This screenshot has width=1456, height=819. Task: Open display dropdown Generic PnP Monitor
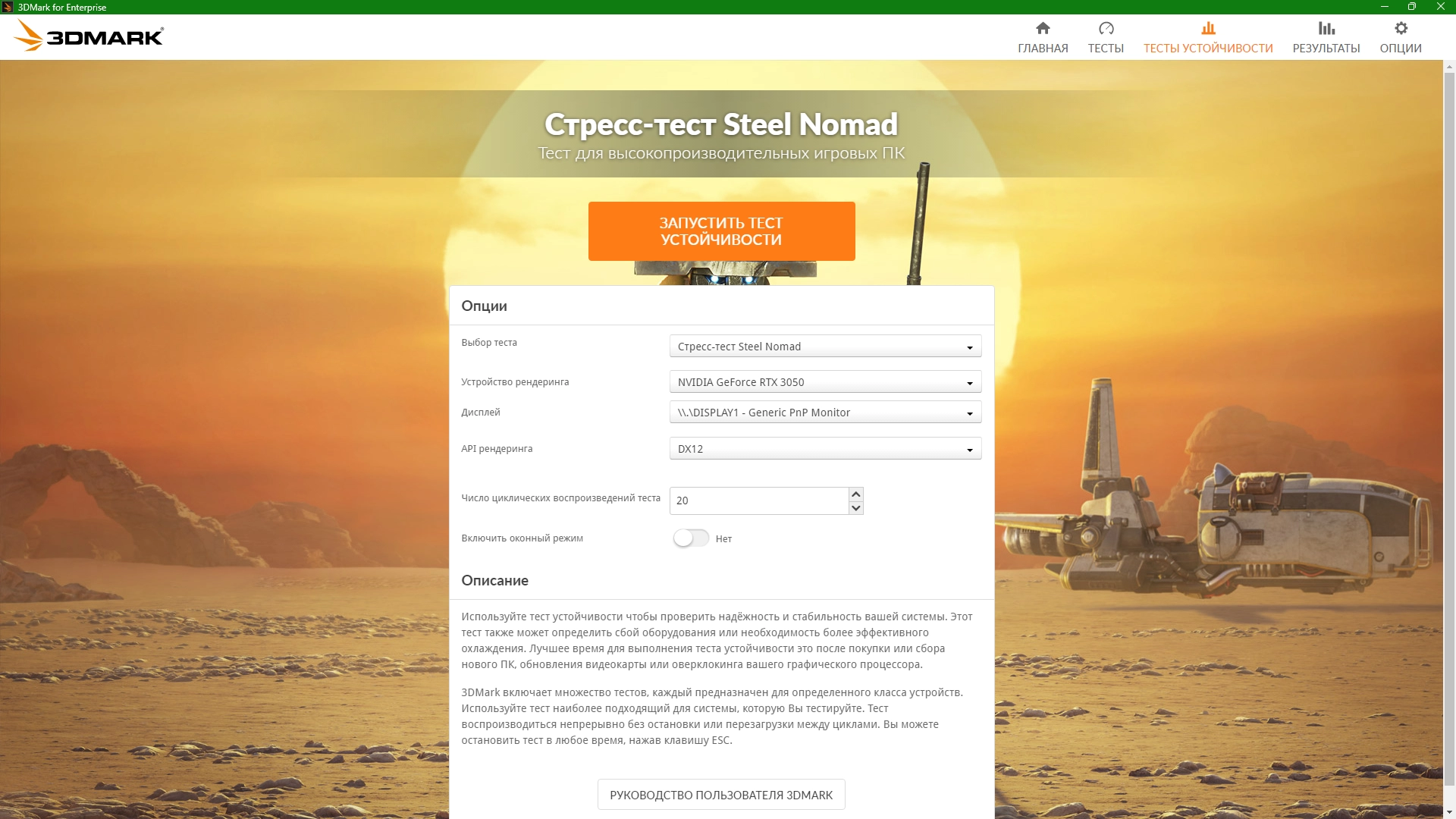point(825,413)
